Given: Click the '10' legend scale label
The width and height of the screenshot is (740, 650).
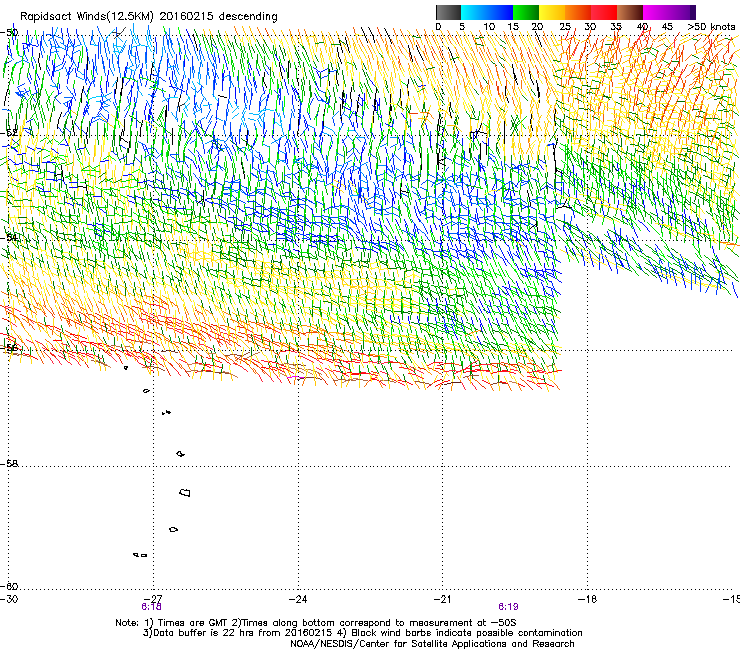Looking at the screenshot, I should tap(489, 27).
